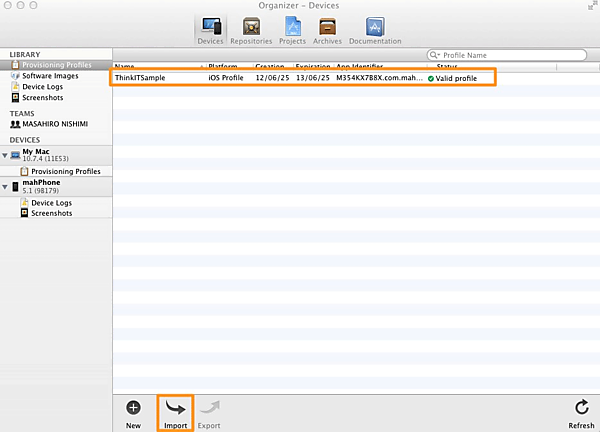Image resolution: width=600 pixels, height=432 pixels.
Task: Select the ThinkITSample profile row
Action: point(300,77)
